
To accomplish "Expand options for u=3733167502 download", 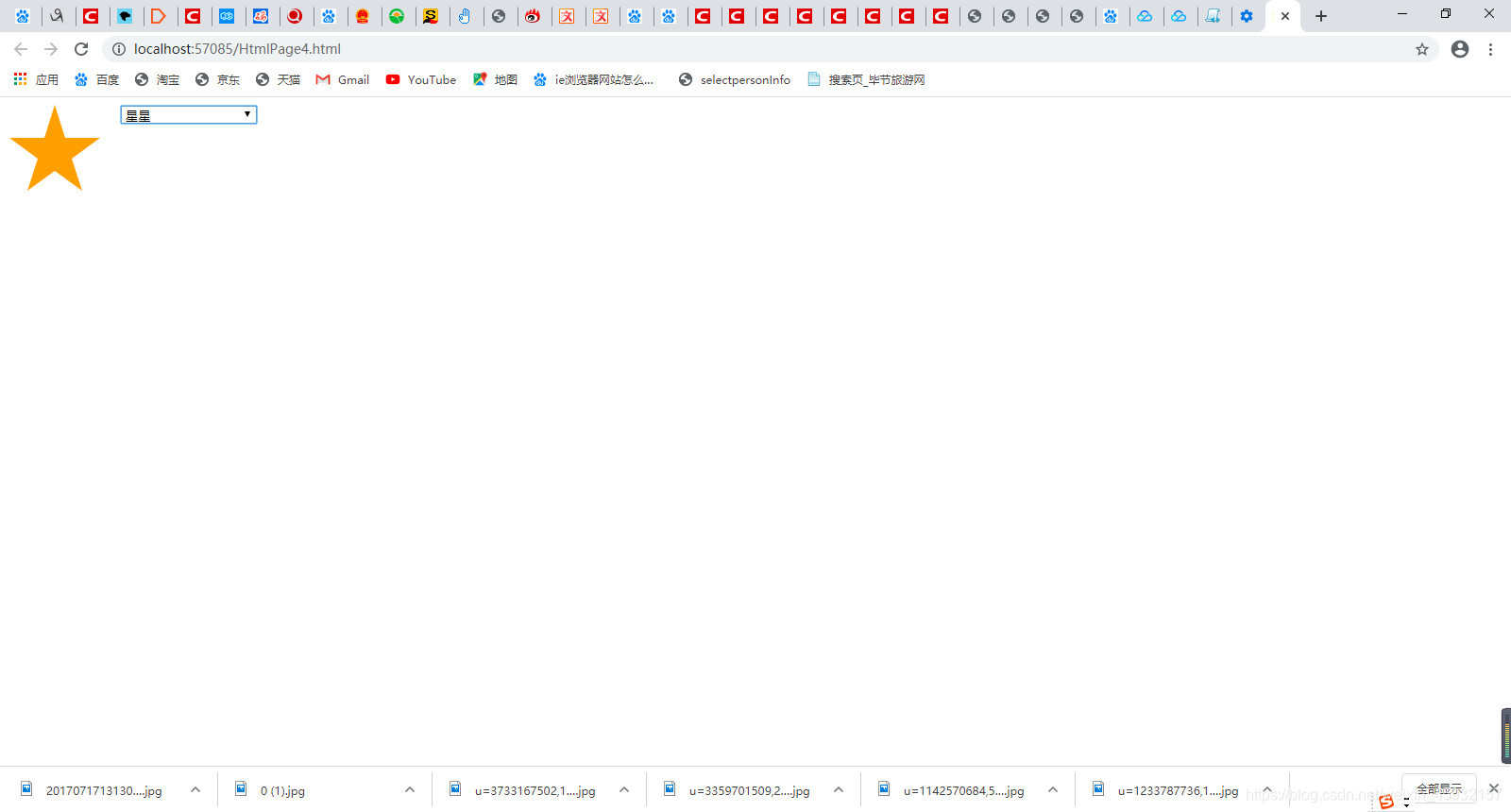I will coord(624,790).
